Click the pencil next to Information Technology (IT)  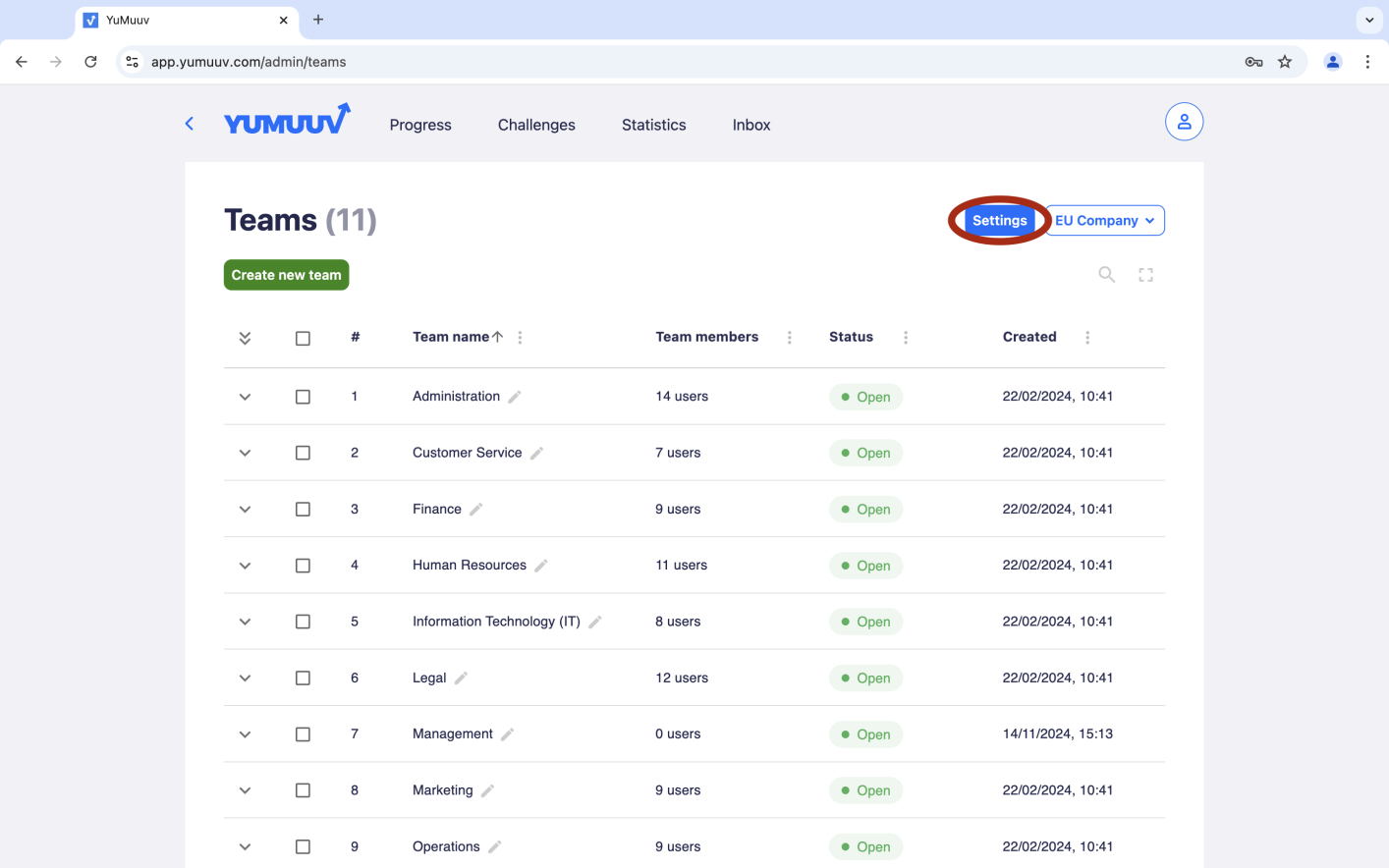pyautogui.click(x=595, y=622)
